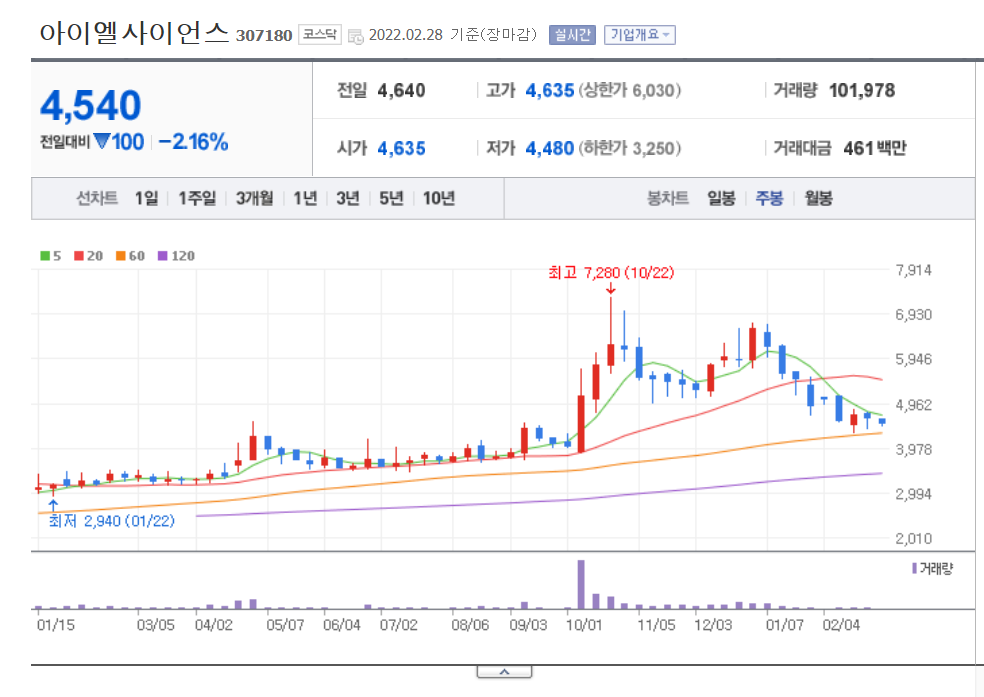Click the purple 거래량 volume legend marker
The width and height of the screenshot is (984, 697).
point(914,568)
